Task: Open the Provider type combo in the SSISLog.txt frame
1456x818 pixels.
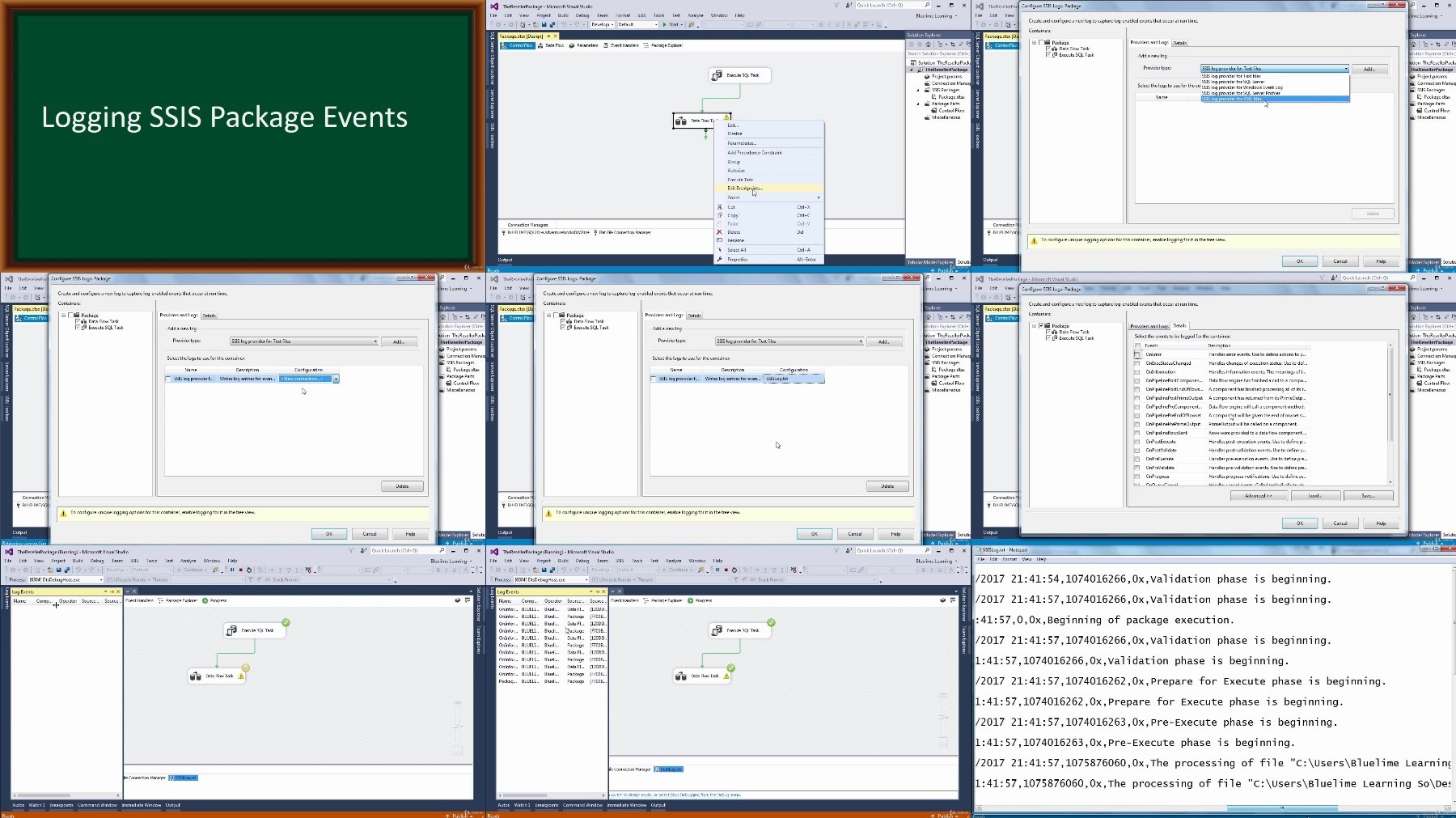Action: point(789,341)
